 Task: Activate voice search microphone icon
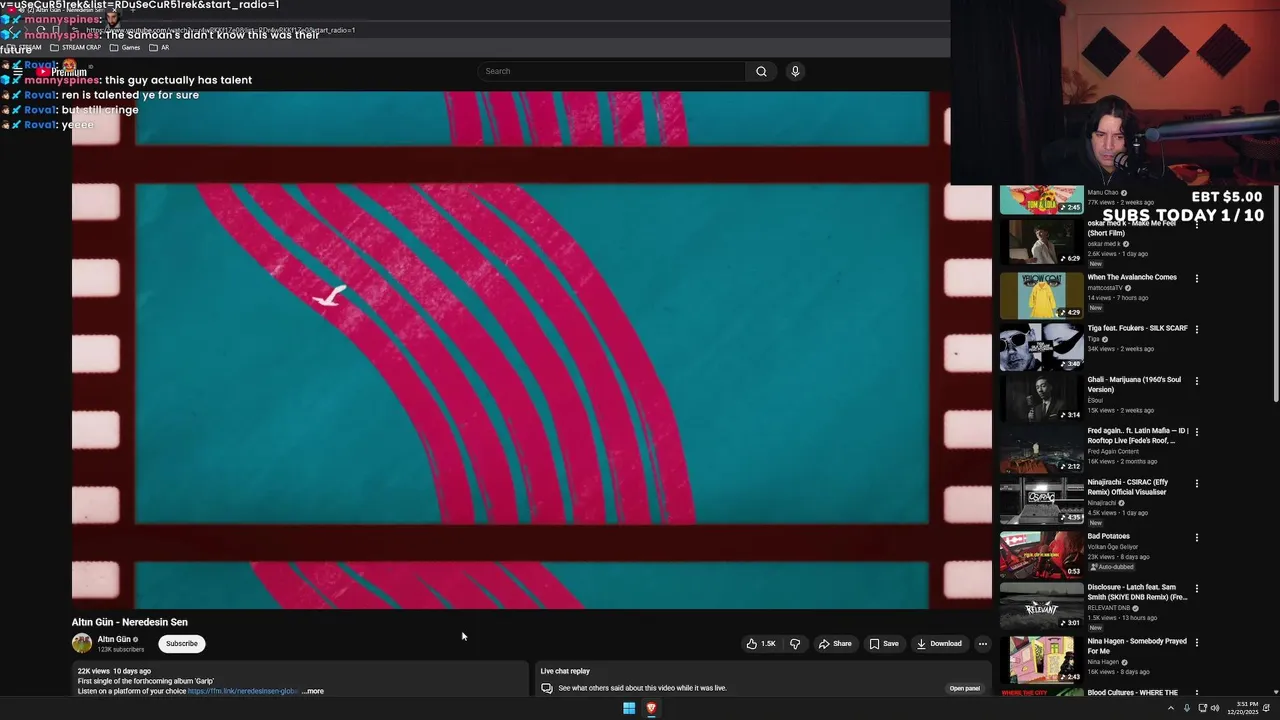click(795, 71)
